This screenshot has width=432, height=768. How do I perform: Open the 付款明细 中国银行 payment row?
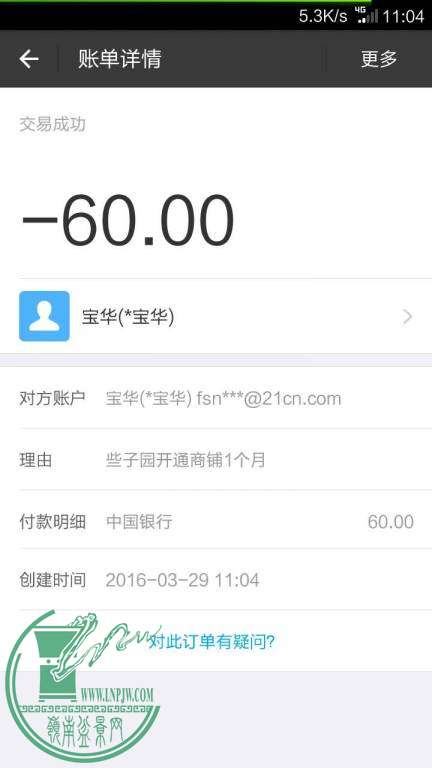pos(216,521)
